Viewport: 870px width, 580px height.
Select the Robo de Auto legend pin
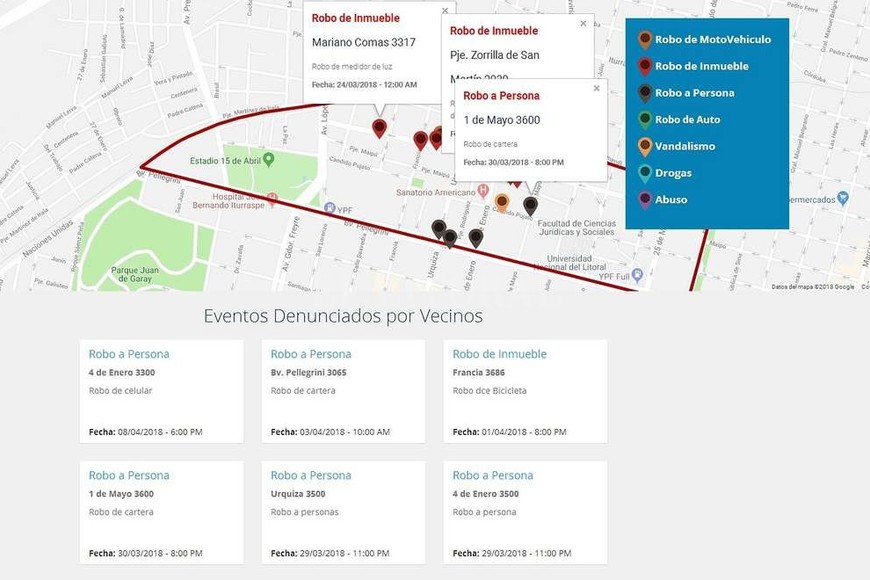(645, 120)
